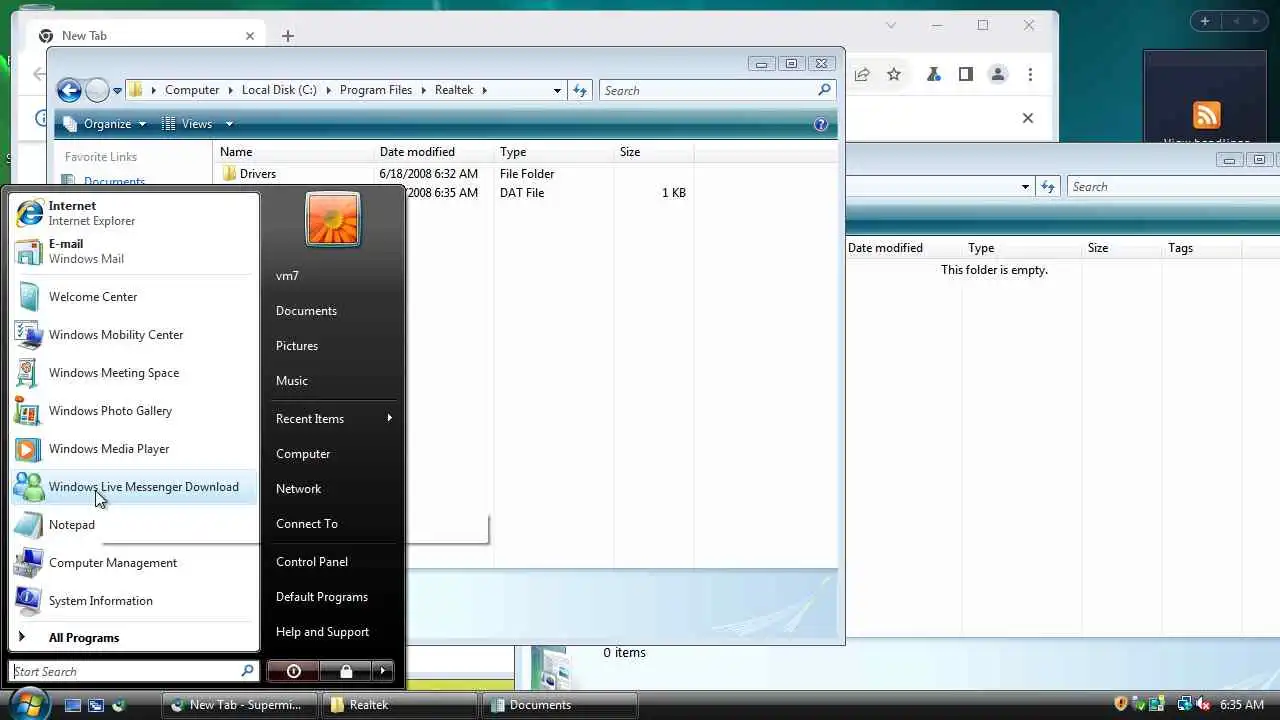Screen dimensions: 1280x720
Task: Open the Organize menu dropdown
Action: point(104,124)
